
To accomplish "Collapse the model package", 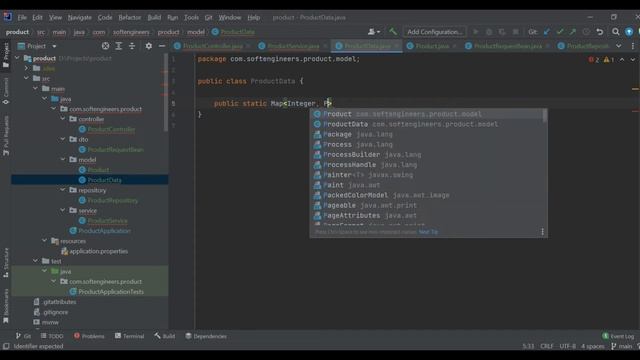I will pos(63,160).
